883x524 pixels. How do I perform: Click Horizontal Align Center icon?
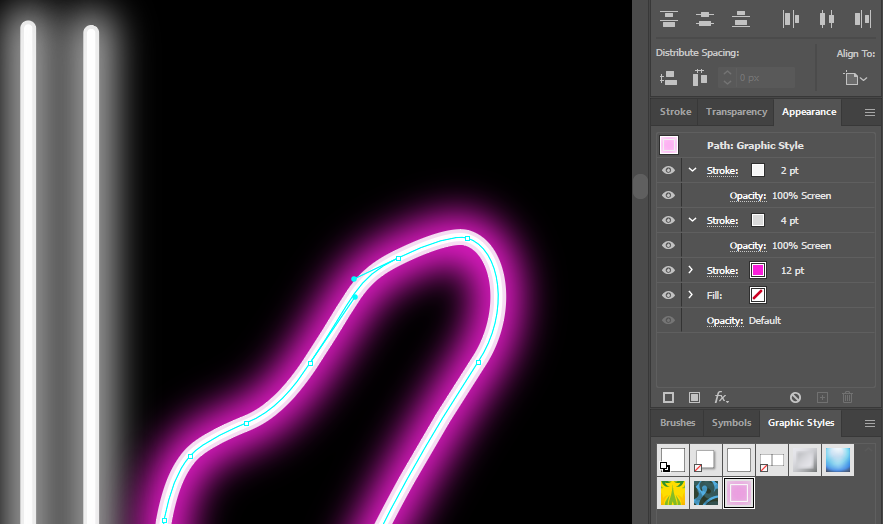coord(827,19)
